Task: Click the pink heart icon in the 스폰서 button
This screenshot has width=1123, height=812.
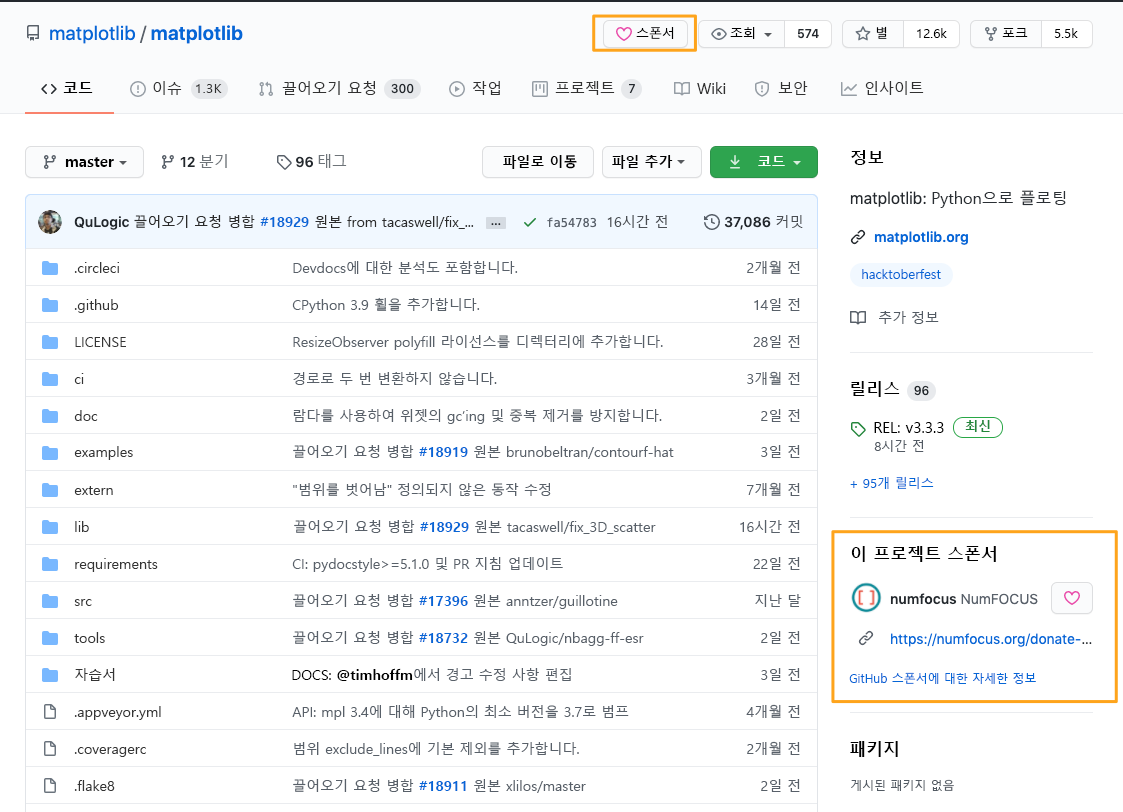Action: [x=623, y=34]
